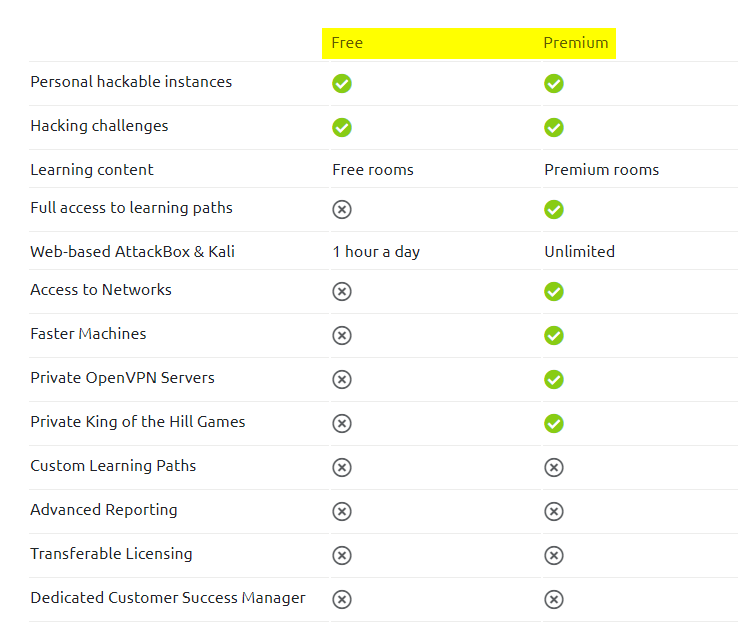Click Free X icon for Transferable Licensing
The height and width of the screenshot is (629, 738).
pyautogui.click(x=342, y=555)
